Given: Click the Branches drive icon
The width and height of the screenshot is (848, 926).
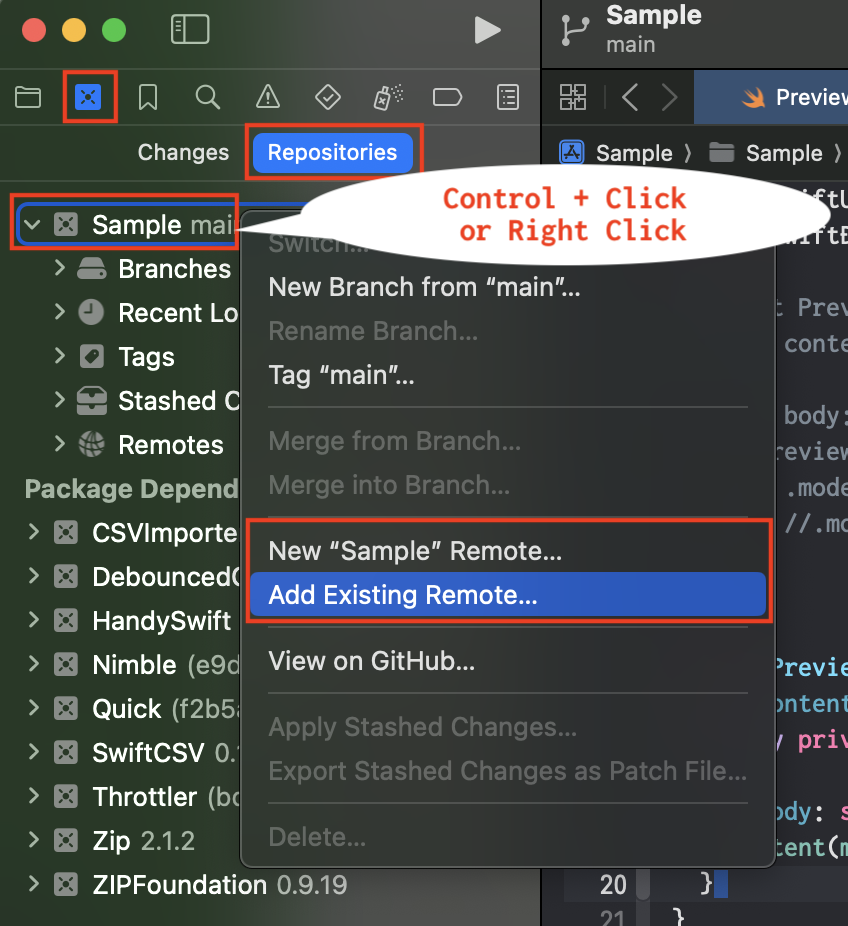Looking at the screenshot, I should click(92, 269).
